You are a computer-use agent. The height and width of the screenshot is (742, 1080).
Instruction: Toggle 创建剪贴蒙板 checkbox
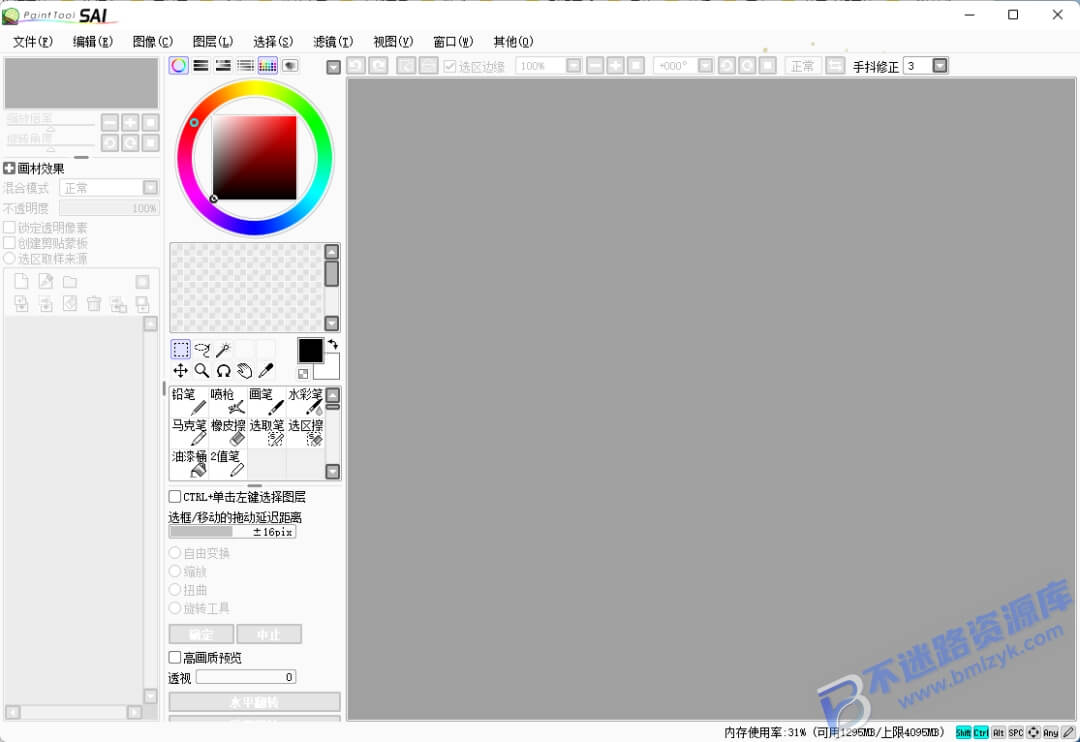click(x=10, y=243)
